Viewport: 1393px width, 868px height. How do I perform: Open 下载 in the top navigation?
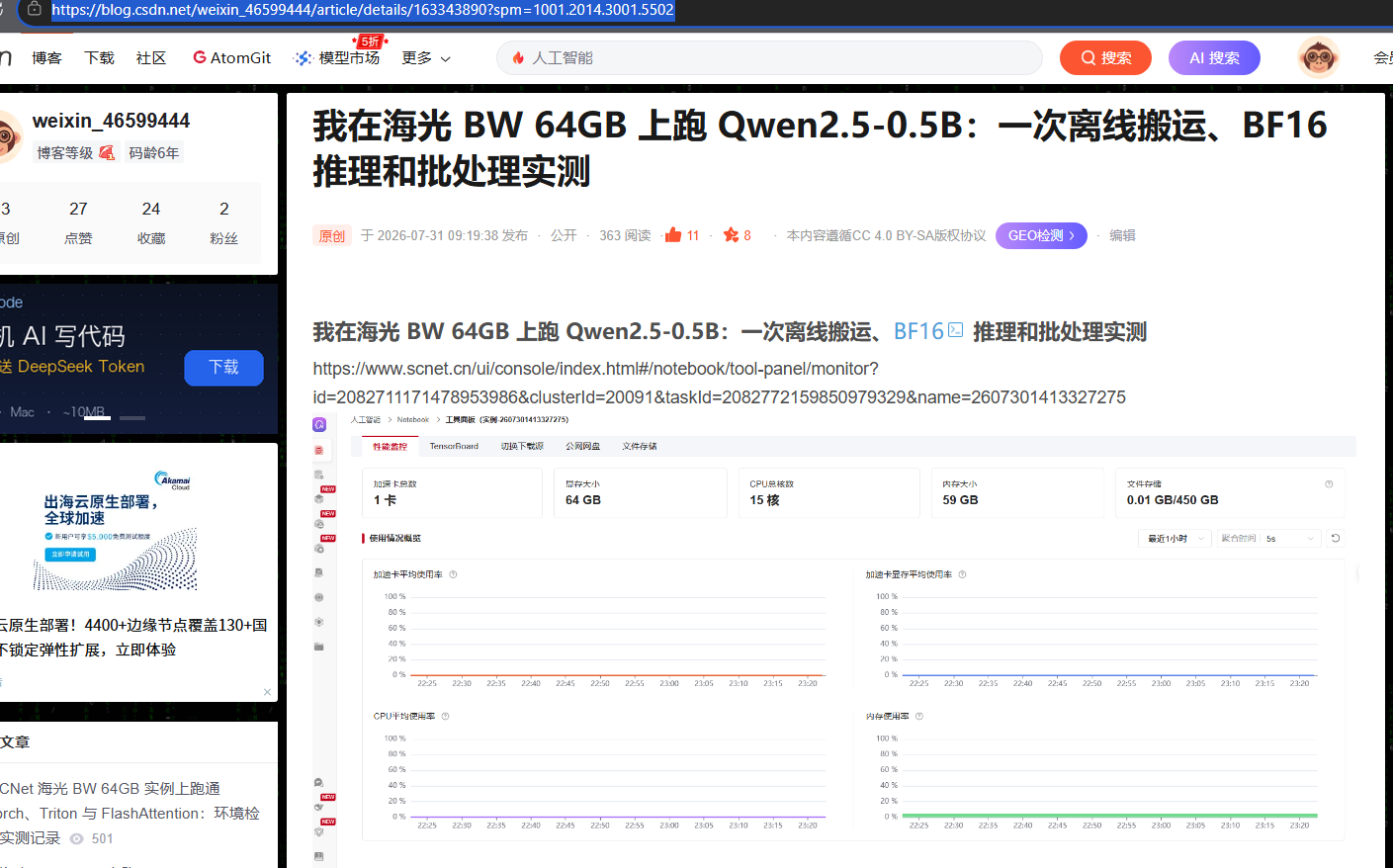tap(99, 58)
